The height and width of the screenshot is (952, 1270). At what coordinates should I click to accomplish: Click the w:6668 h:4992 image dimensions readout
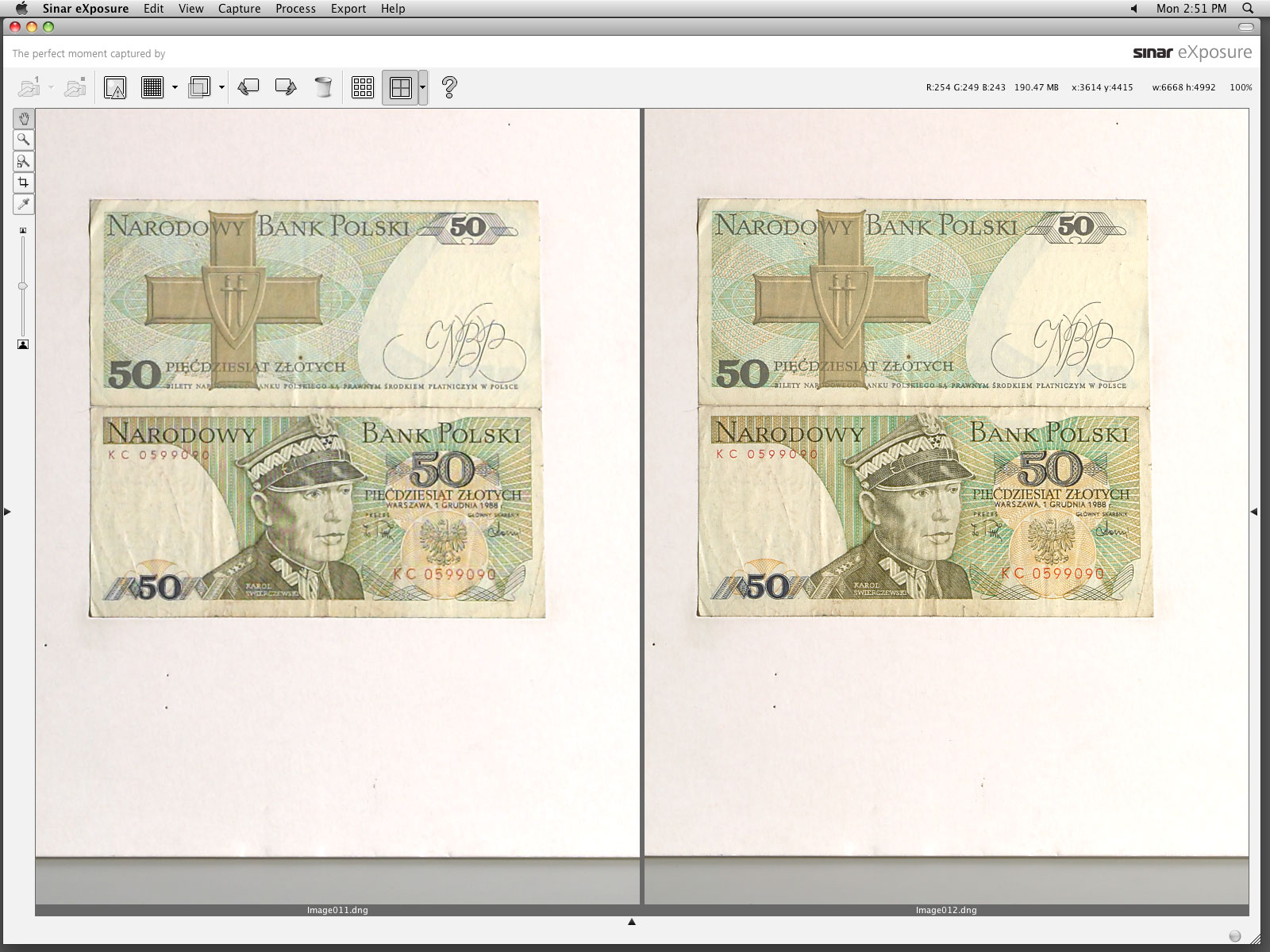point(1183,87)
